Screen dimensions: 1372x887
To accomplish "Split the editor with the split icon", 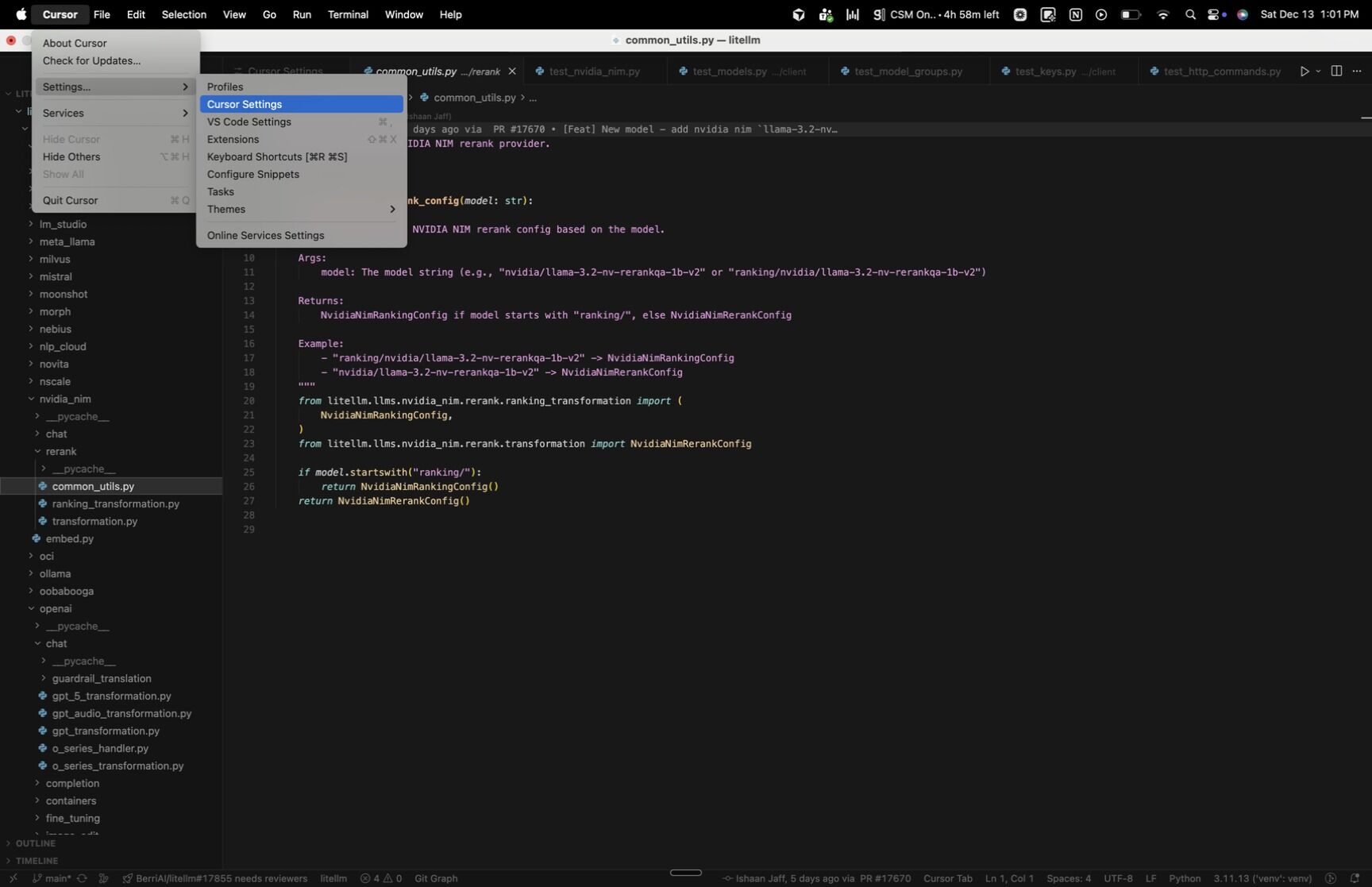I will point(1336,71).
